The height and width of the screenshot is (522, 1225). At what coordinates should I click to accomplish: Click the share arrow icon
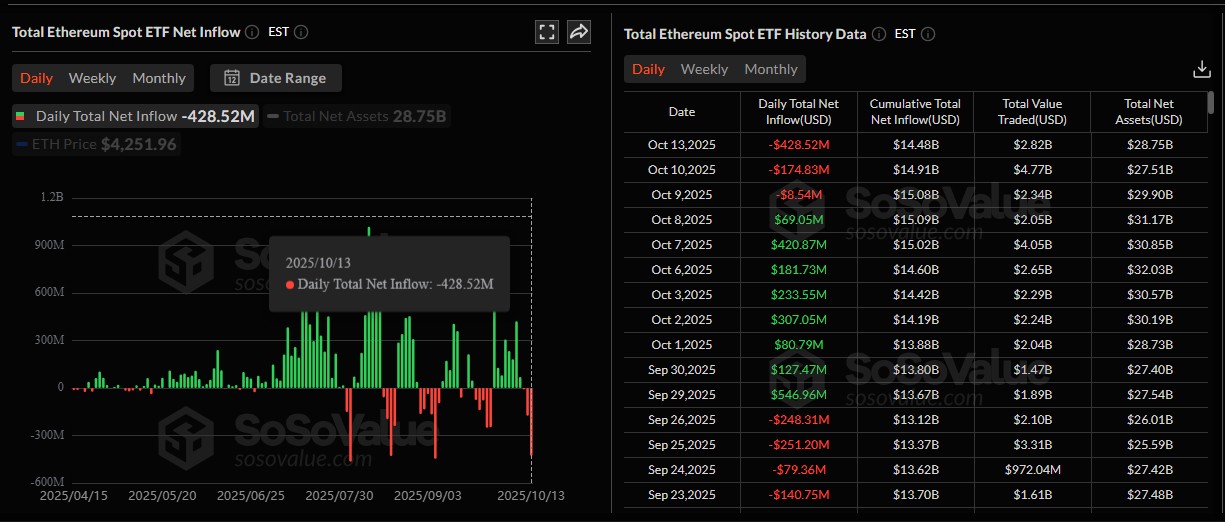(579, 32)
